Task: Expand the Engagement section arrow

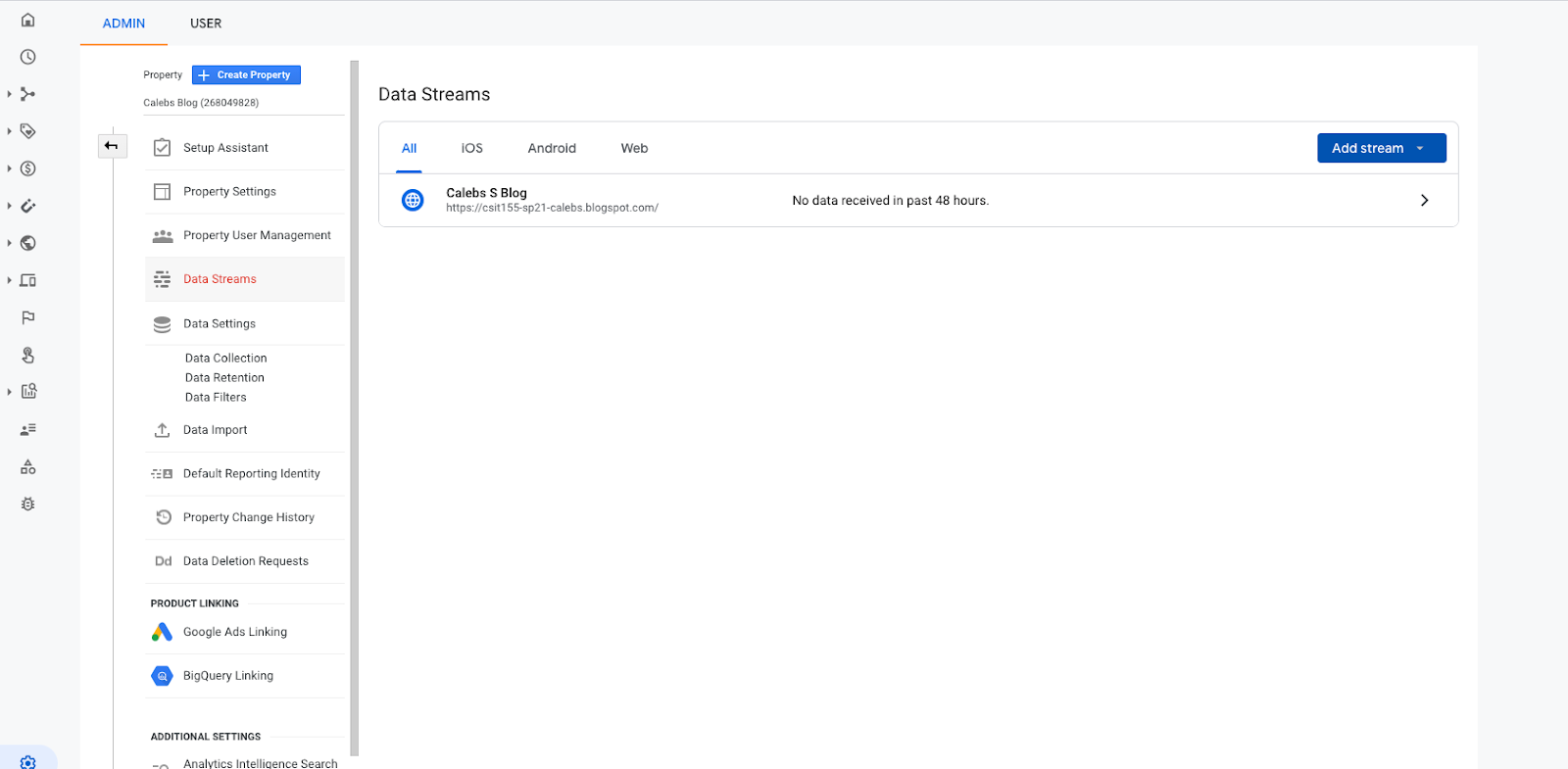Action: (x=10, y=131)
